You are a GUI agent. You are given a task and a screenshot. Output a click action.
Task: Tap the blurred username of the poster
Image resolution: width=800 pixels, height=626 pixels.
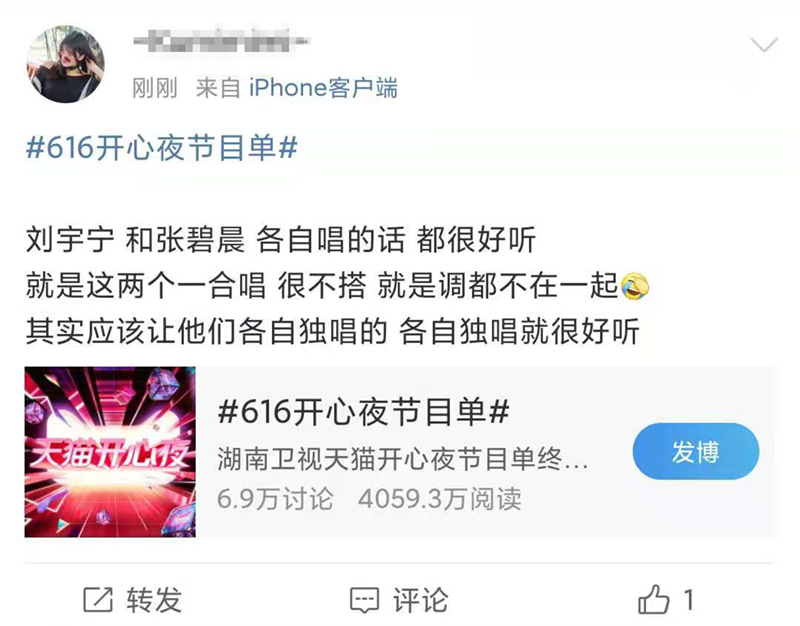pyautogui.click(x=221, y=41)
